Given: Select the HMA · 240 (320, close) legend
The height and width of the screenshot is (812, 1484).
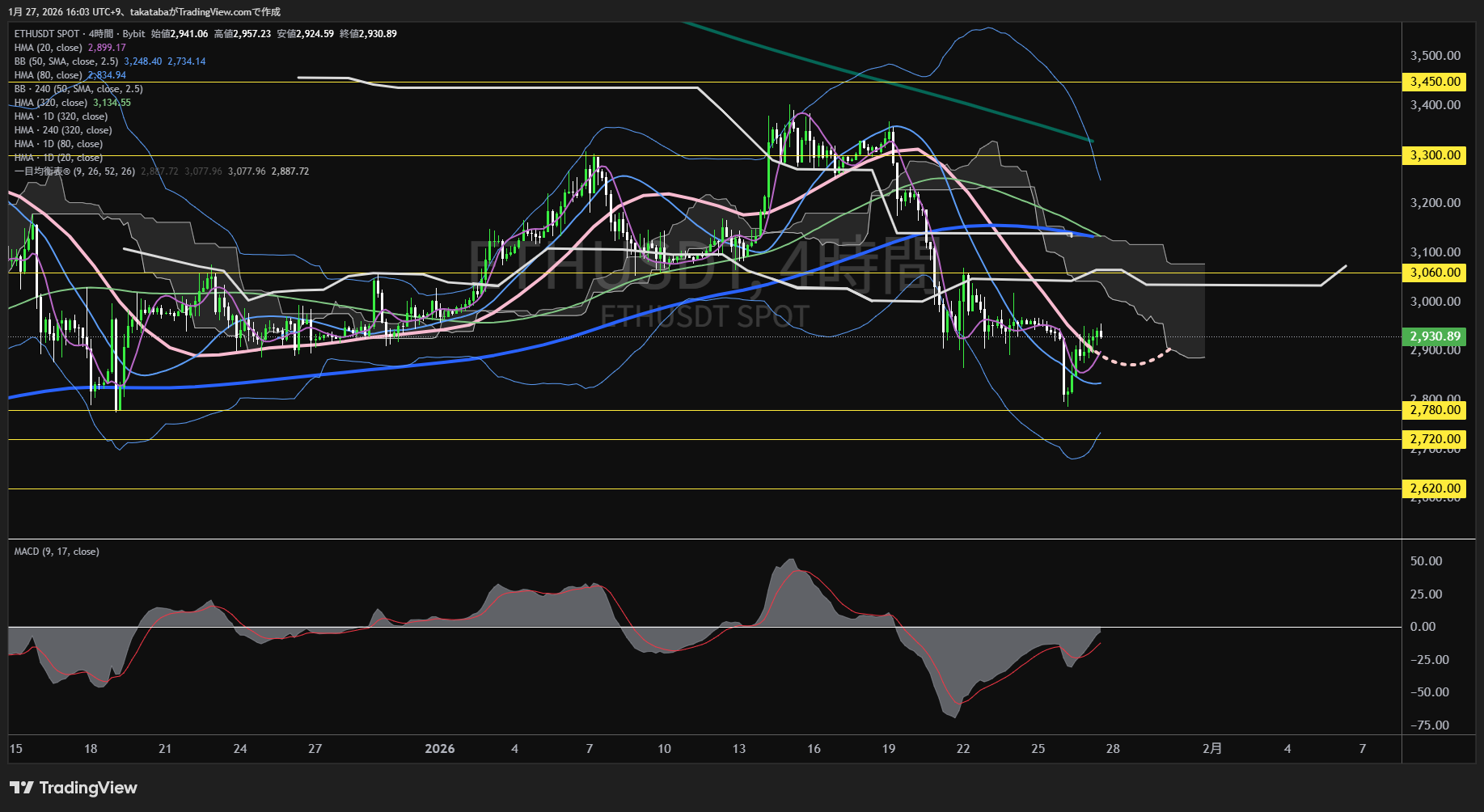Looking at the screenshot, I should point(63,130).
